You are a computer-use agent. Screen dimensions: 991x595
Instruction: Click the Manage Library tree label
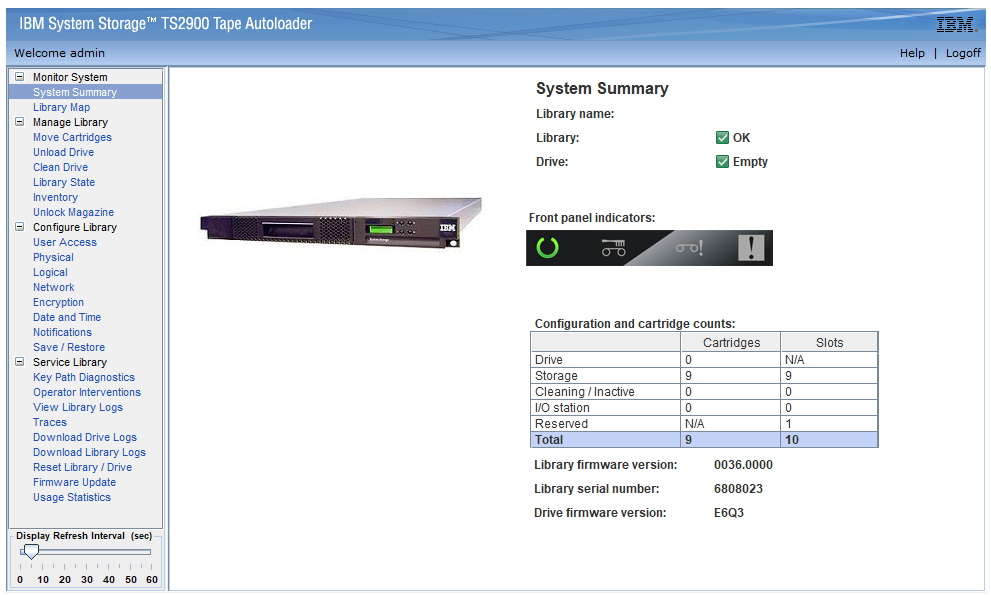70,122
